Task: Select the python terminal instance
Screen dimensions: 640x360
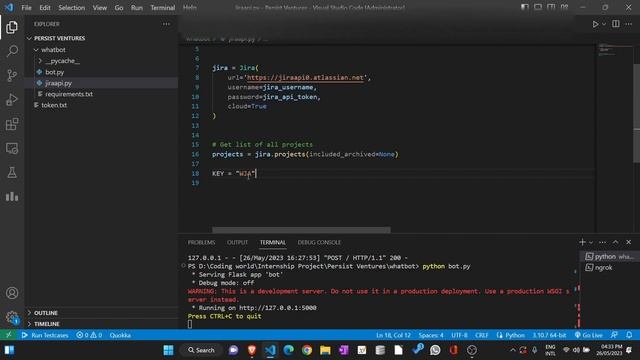Action: point(610,256)
